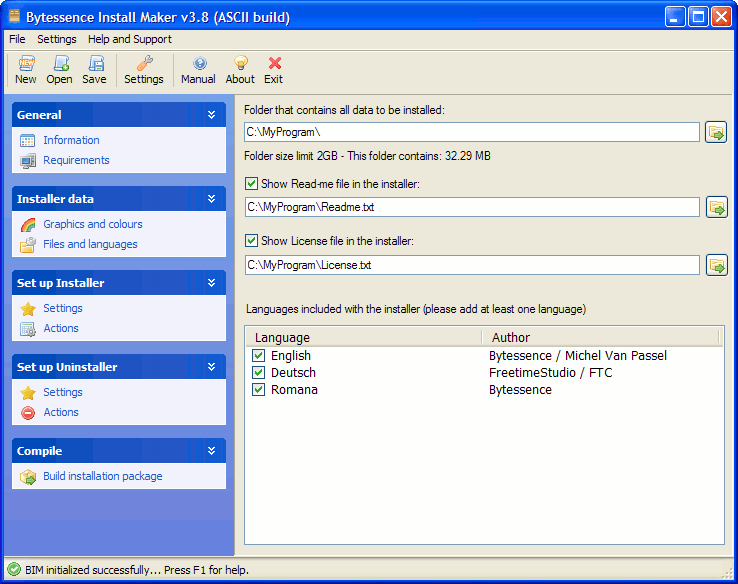Click the Readme.txt path input field
The height and width of the screenshot is (584, 738).
click(x=472, y=207)
